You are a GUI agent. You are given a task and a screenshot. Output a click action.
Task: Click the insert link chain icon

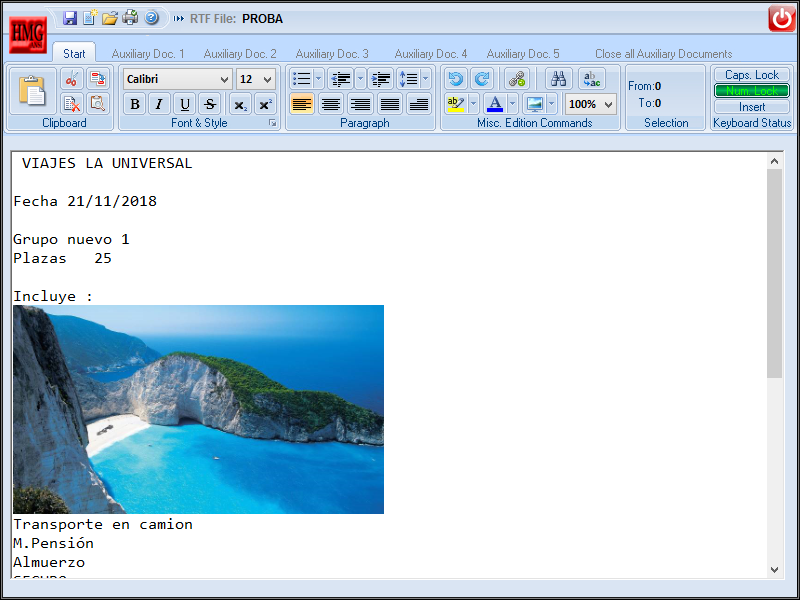[x=517, y=79]
